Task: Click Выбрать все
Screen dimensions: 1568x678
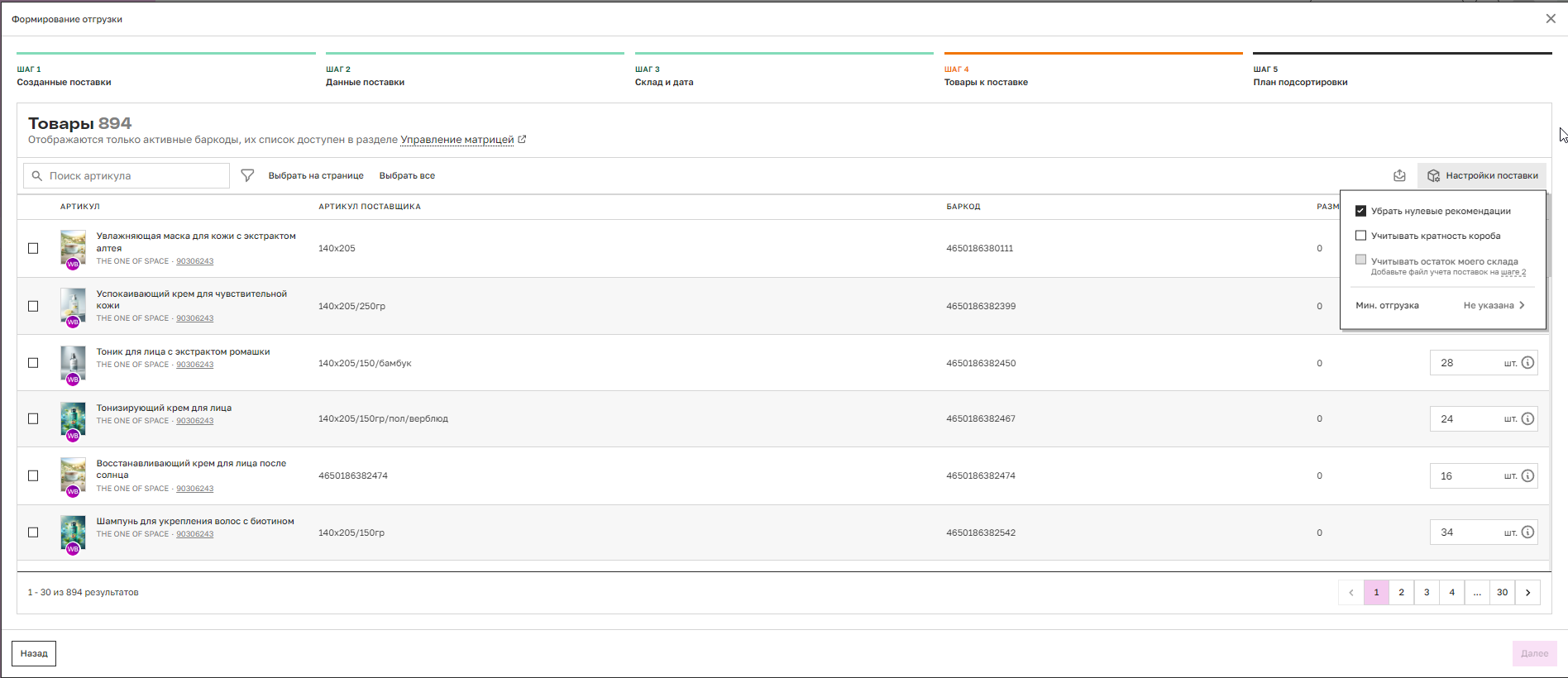Action: (x=407, y=175)
